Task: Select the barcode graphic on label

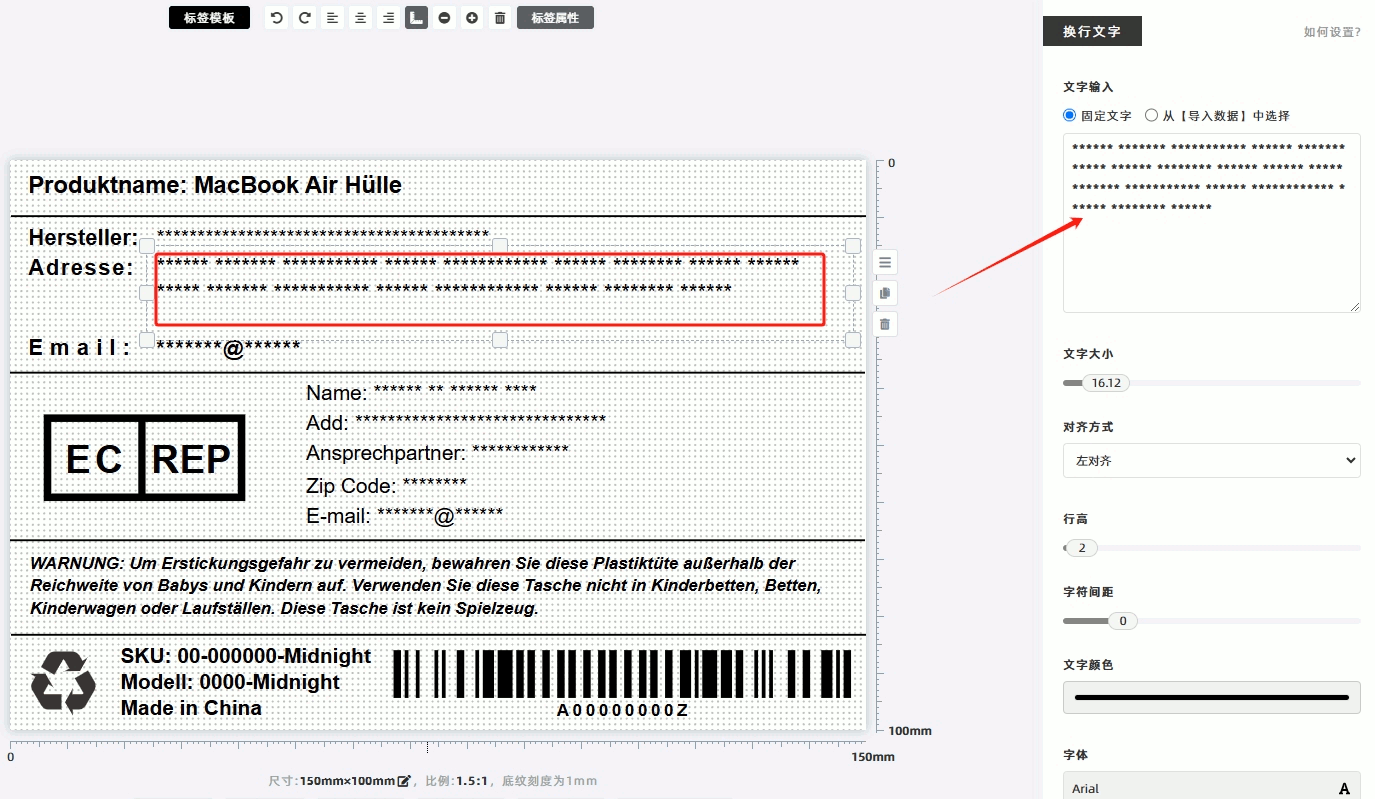Action: point(622,674)
